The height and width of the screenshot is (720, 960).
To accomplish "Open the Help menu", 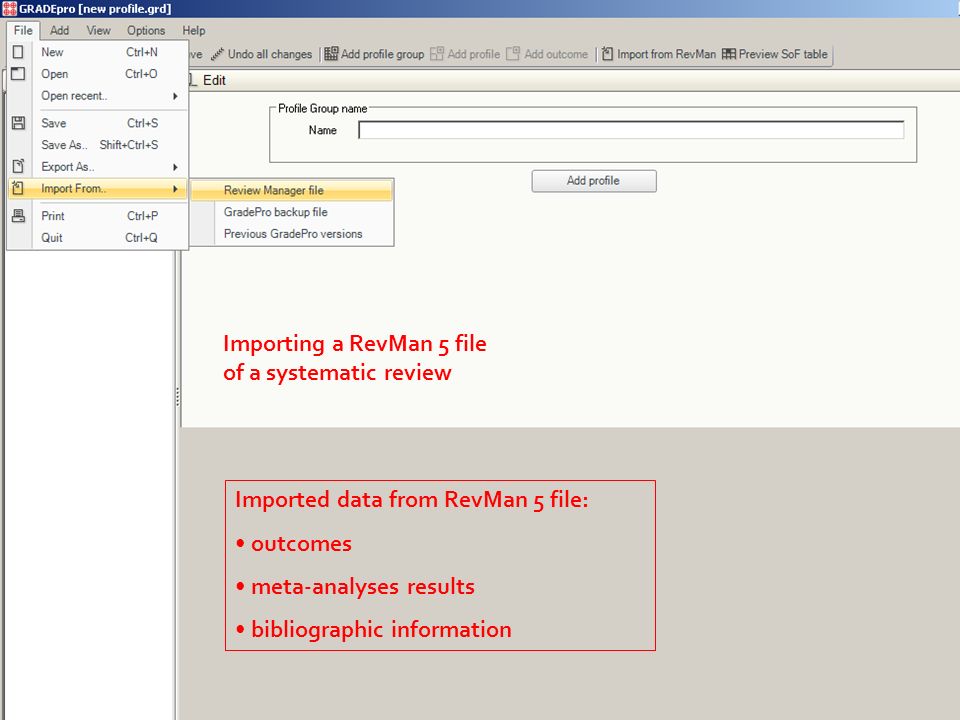I will [193, 30].
